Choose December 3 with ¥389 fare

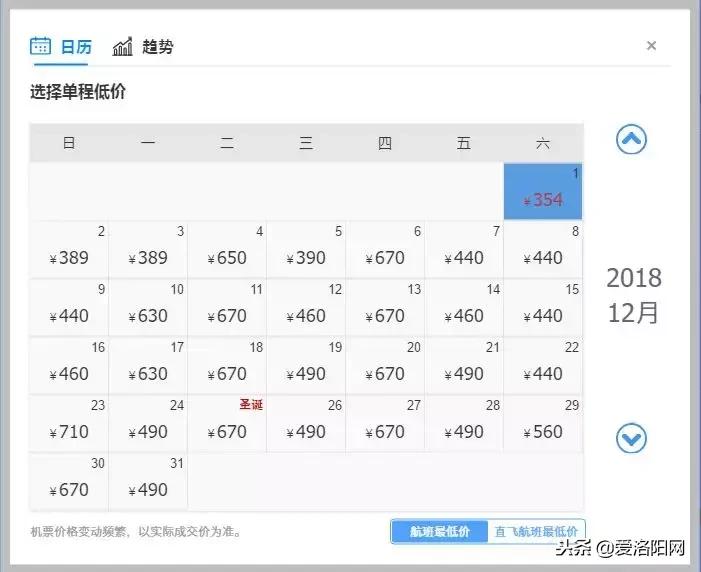148,250
